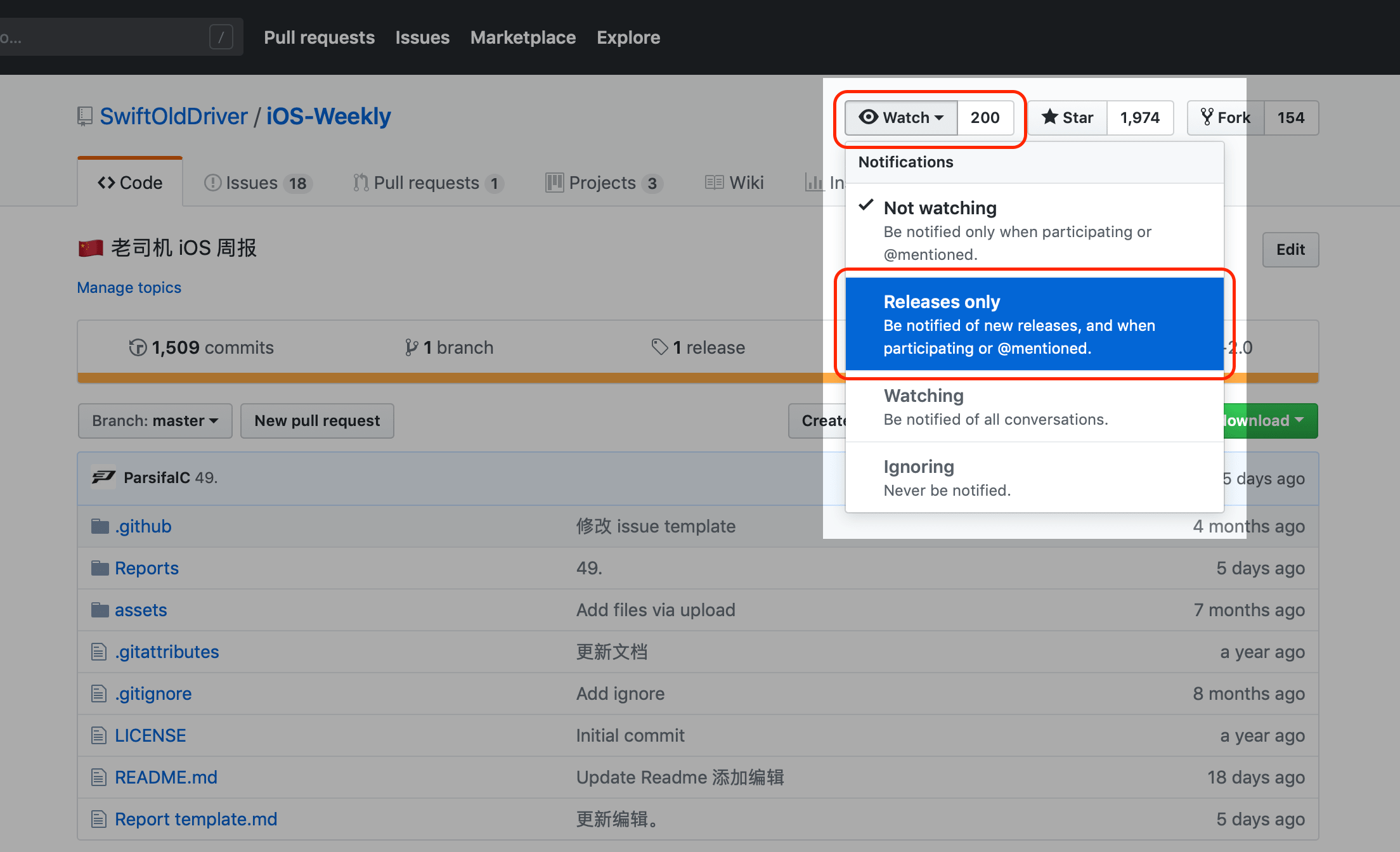Click the ParsifalC avatar image
Image resolution: width=1400 pixels, height=852 pixels.
[103, 477]
